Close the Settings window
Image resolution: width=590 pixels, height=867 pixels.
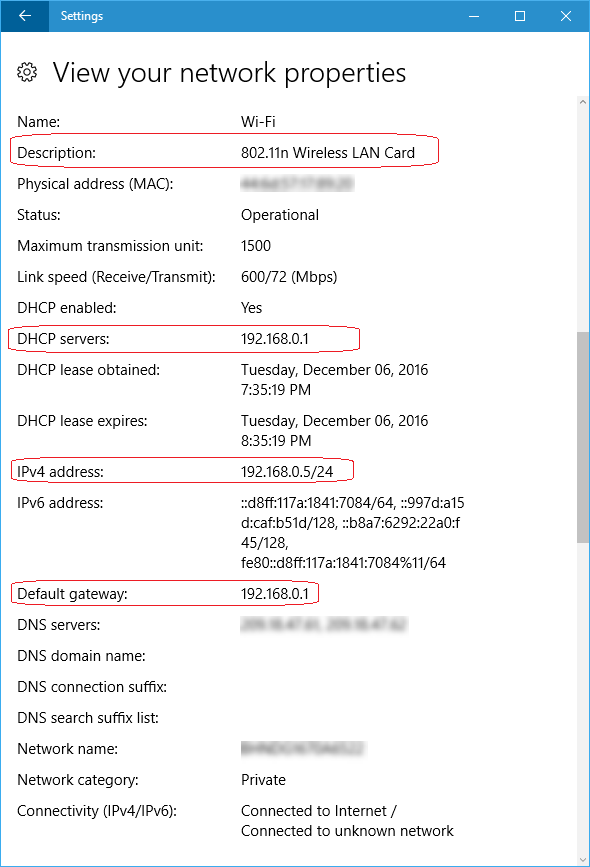click(x=566, y=16)
